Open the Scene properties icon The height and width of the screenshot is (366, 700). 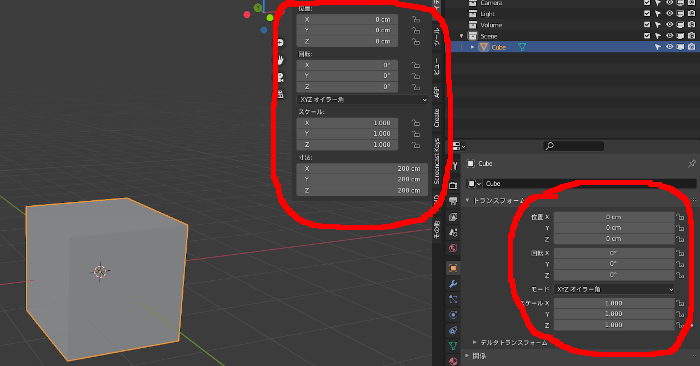[453, 233]
